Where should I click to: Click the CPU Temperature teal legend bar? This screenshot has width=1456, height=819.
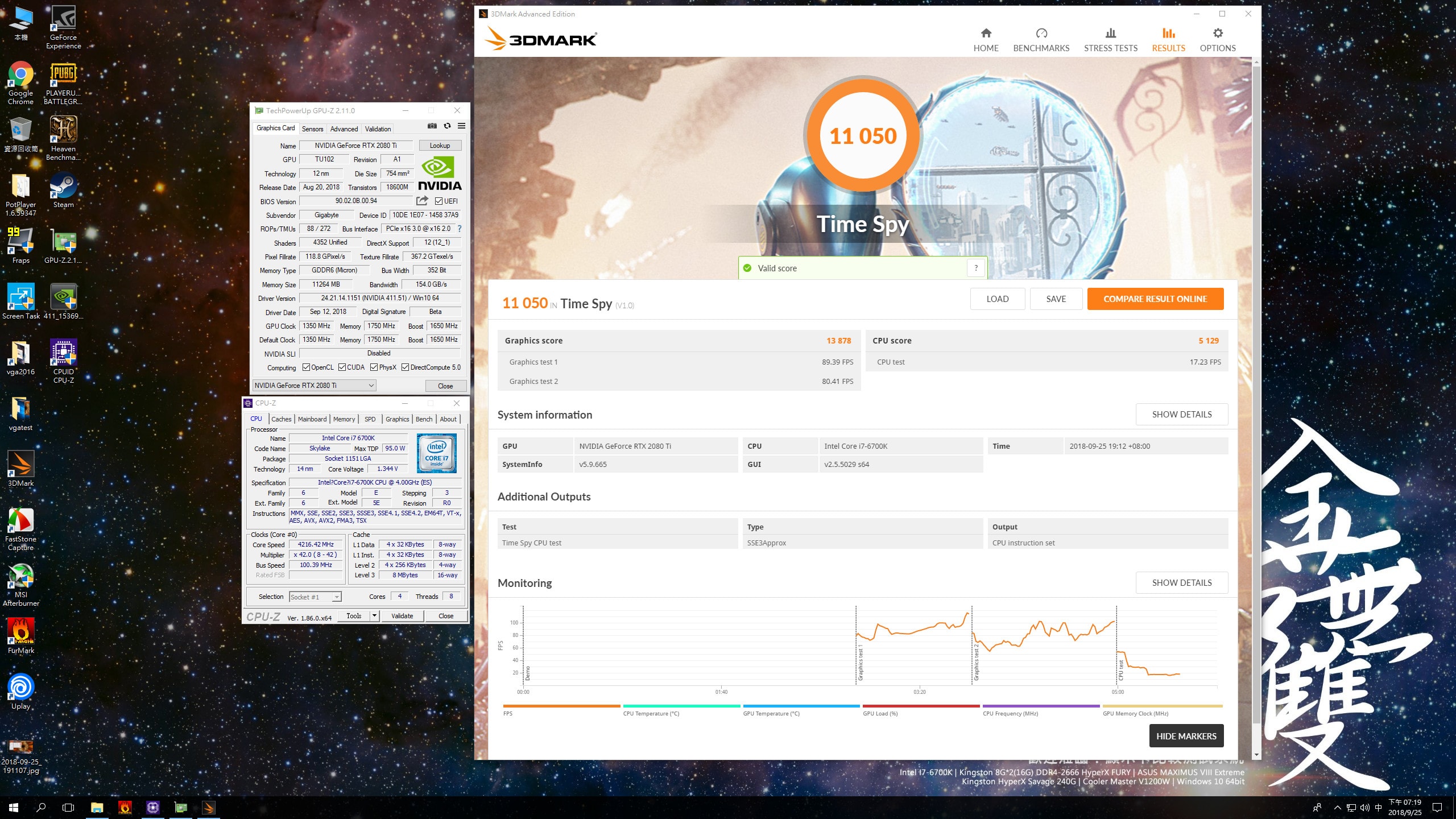tap(681, 706)
